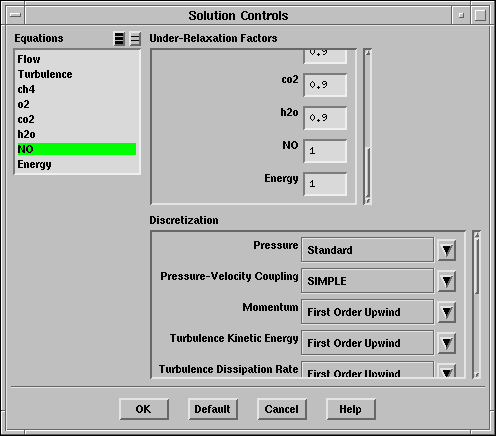Screen dimensions: 496x436
Task: Deselect highlighted NO equation
Action: point(77,149)
